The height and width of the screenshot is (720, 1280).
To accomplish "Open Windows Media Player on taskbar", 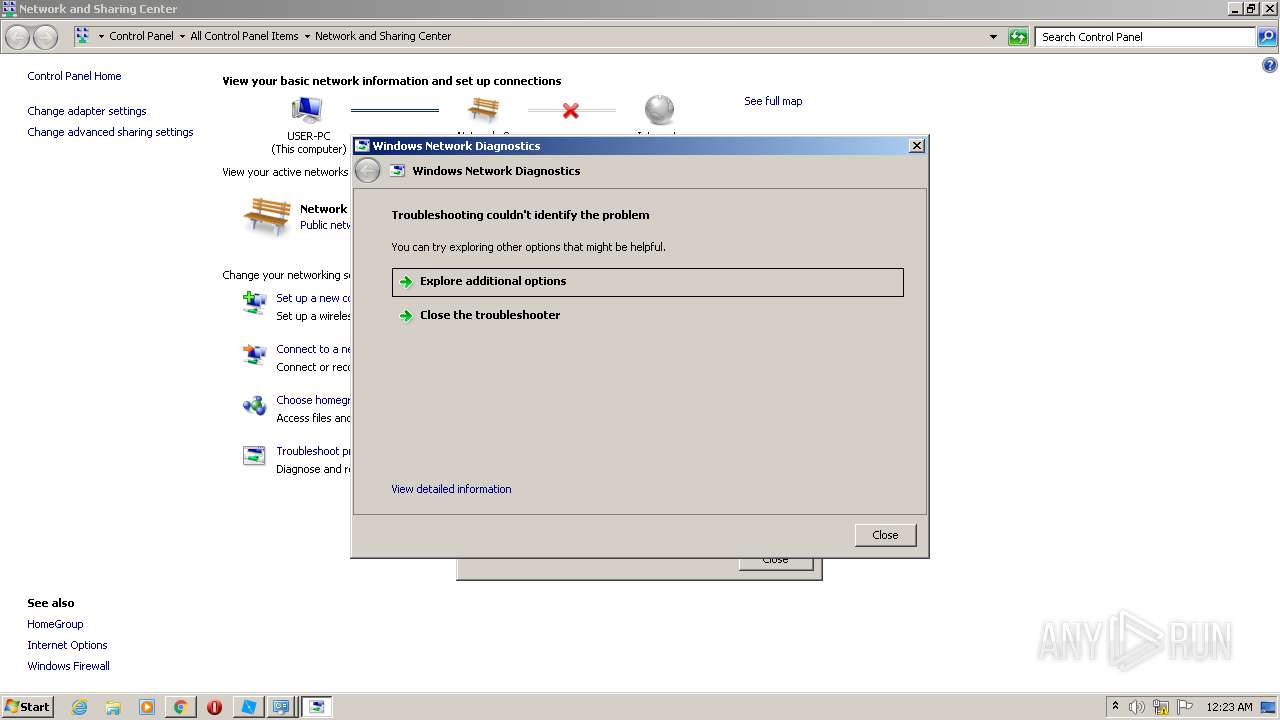I will 147,707.
